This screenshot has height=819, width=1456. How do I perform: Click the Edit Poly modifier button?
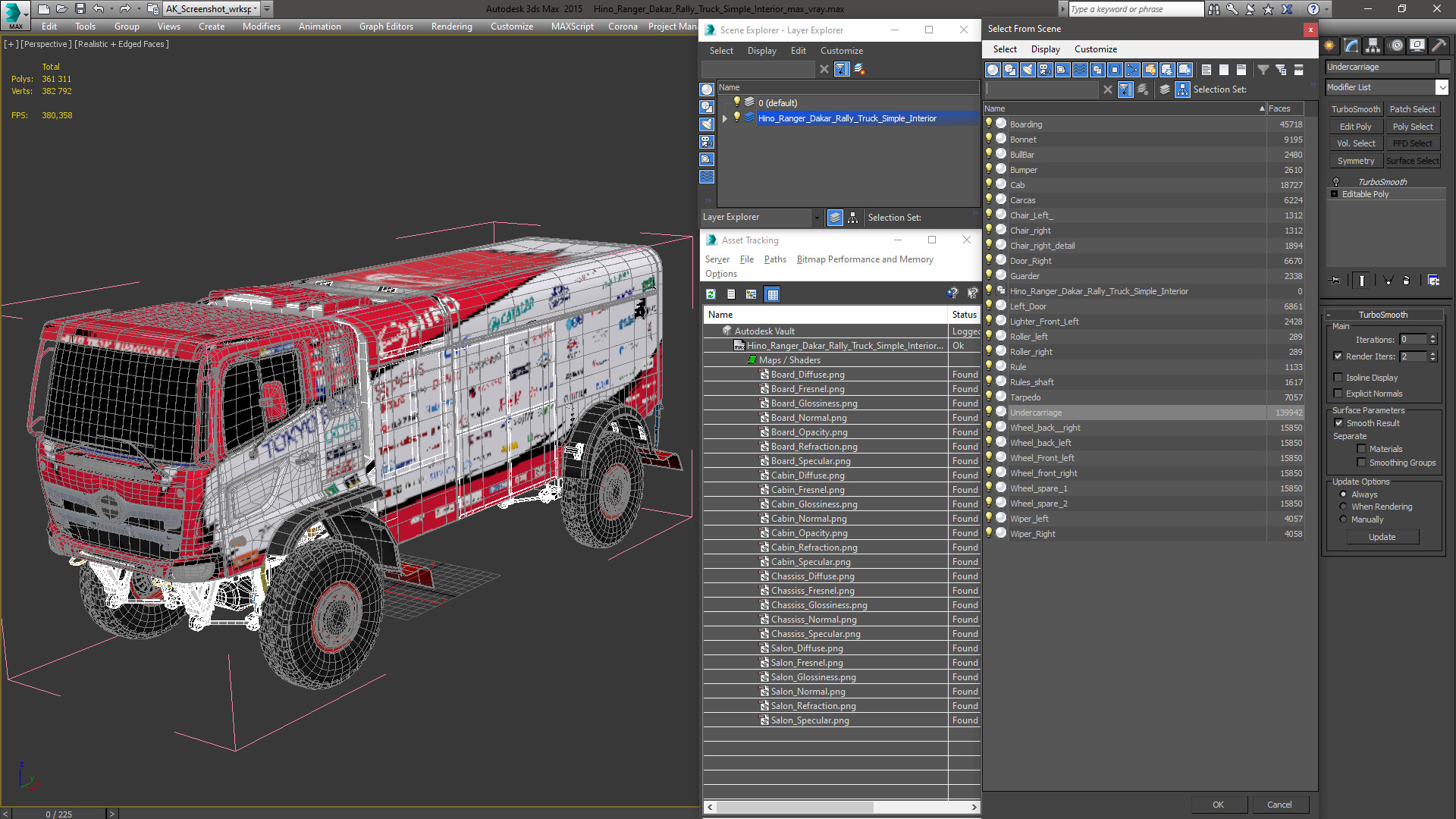tap(1355, 127)
